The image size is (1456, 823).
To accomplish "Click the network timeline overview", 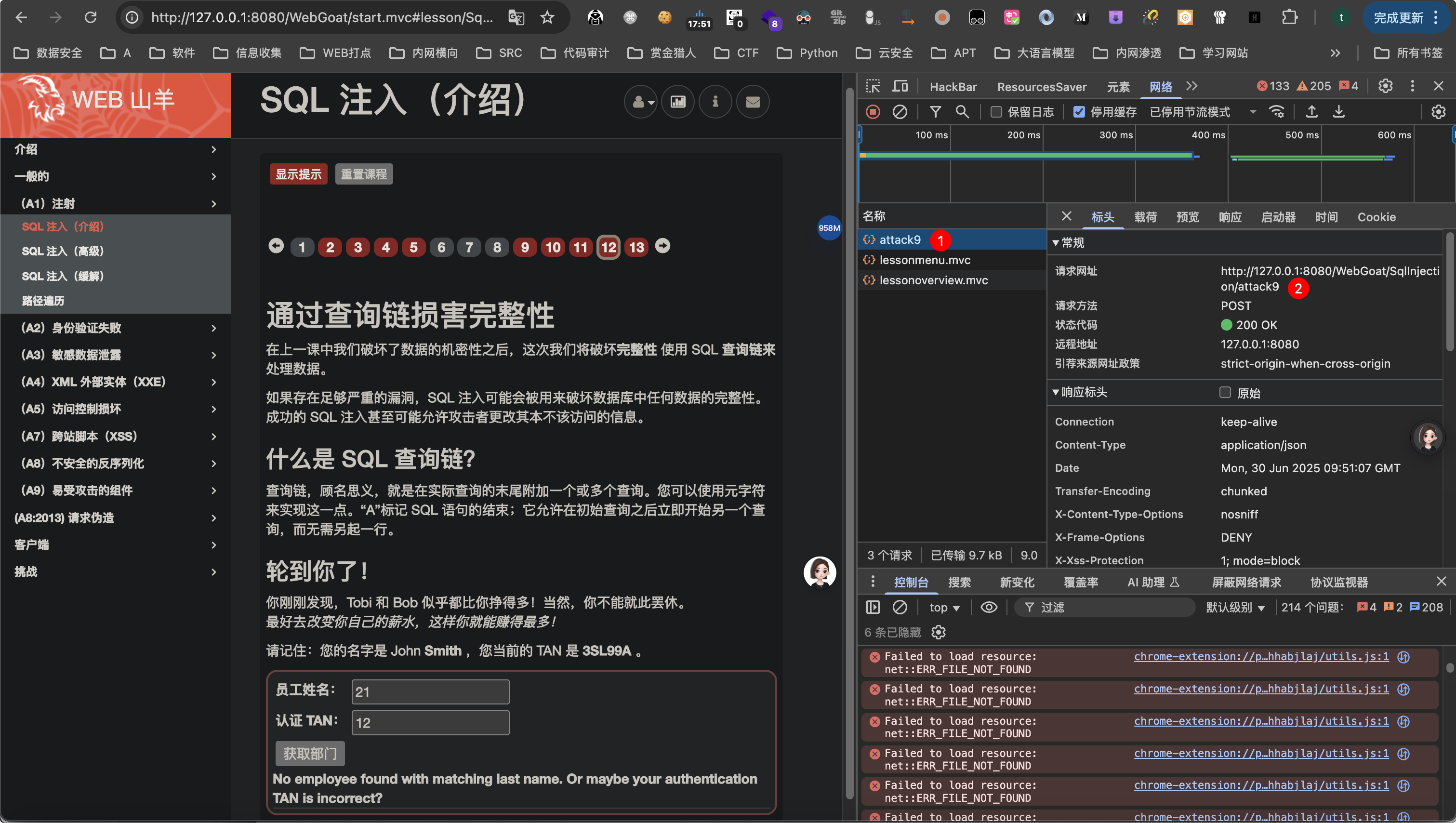I will click(1156, 164).
